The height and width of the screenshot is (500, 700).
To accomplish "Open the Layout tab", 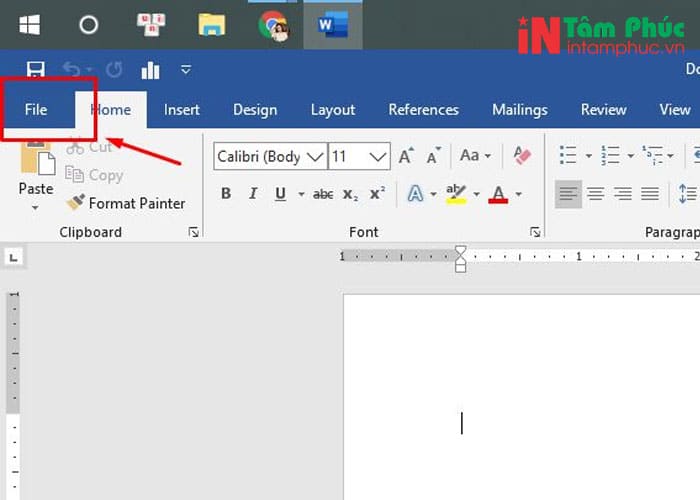I will [333, 110].
